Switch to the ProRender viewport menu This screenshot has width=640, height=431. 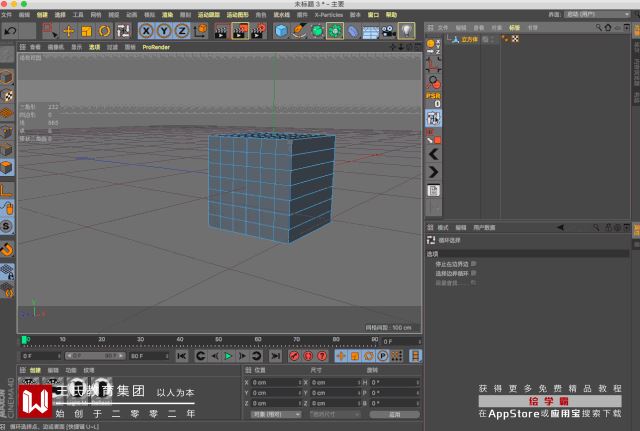click(156, 47)
